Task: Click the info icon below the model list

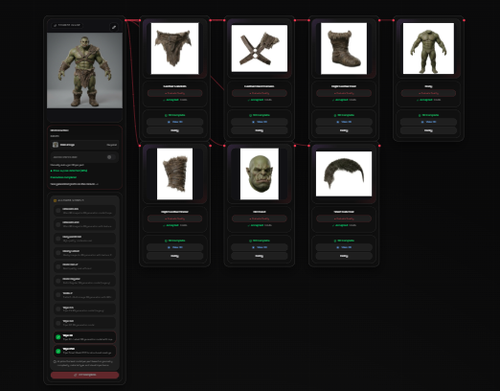Action: pos(55,361)
